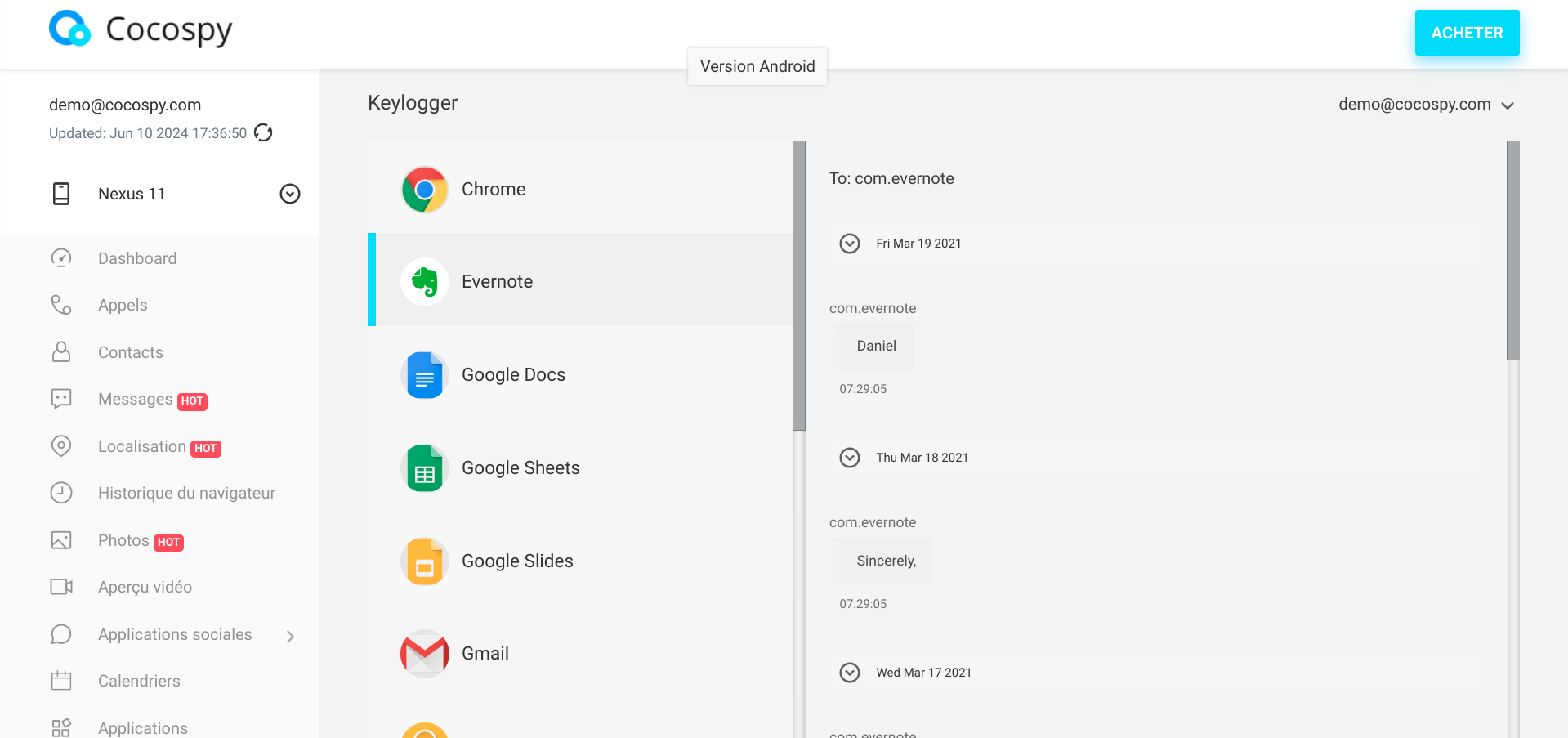The image size is (1568, 738).
Task: Click the Version Android label
Action: pyautogui.click(x=757, y=66)
